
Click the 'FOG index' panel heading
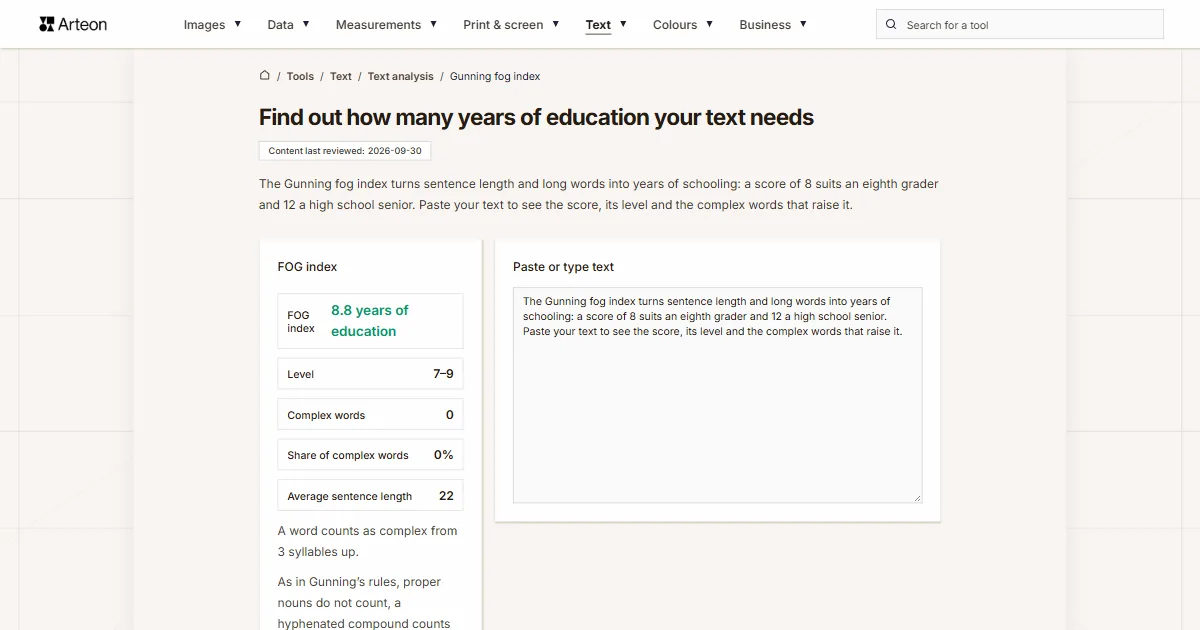[x=307, y=267]
